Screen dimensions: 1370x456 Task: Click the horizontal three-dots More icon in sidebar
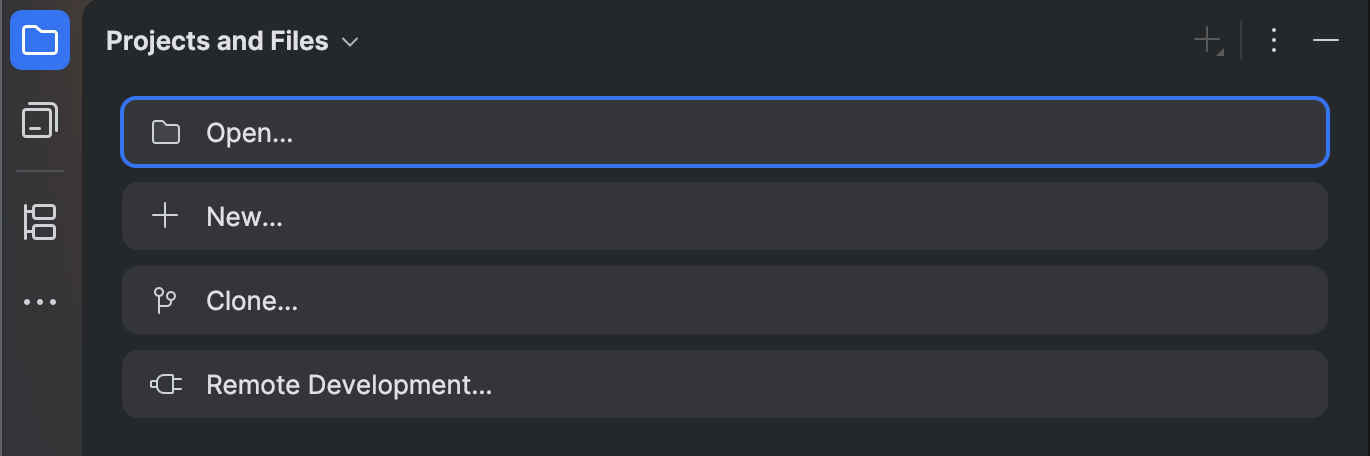click(40, 302)
